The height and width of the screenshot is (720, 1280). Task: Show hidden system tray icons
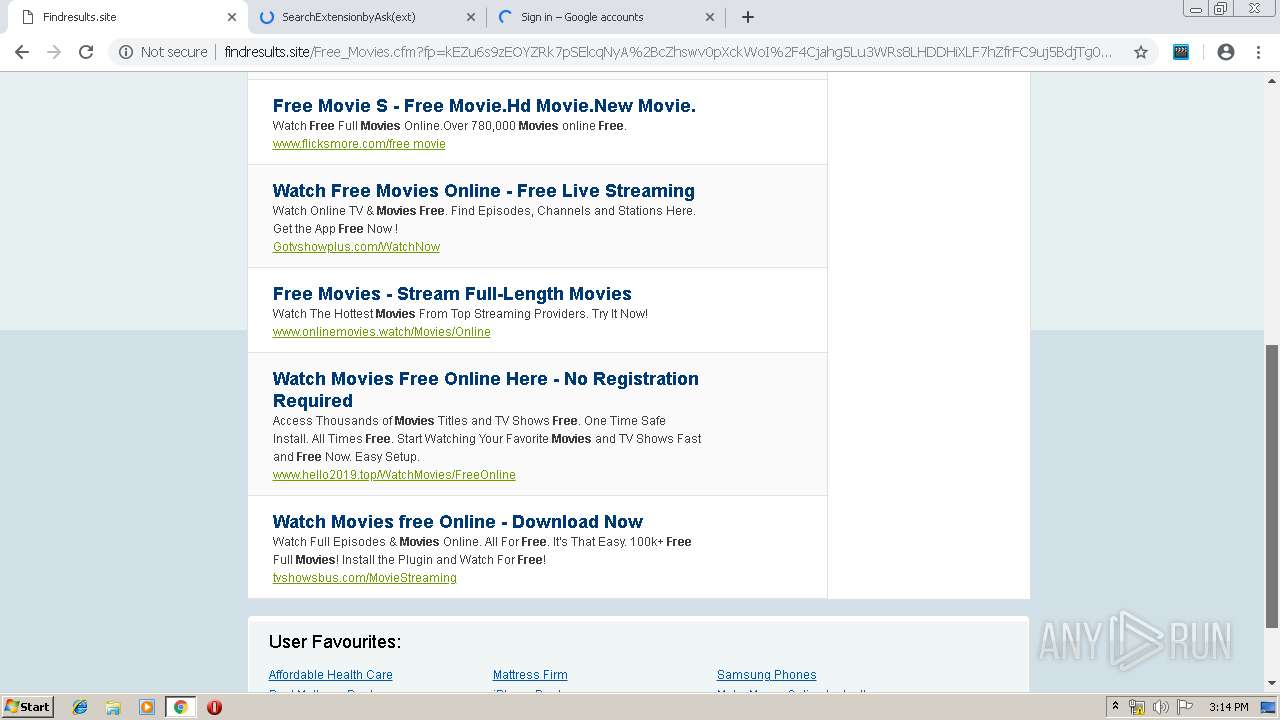1115,707
